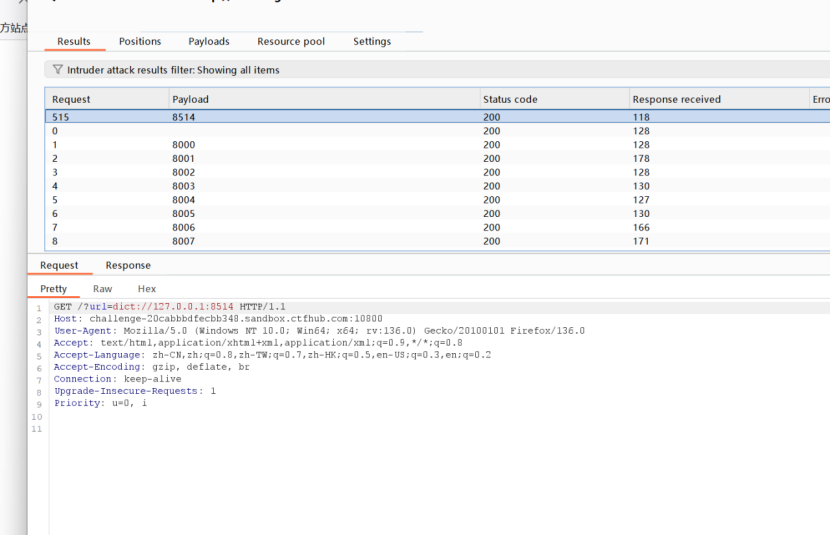
Task: Click the GET request line with dict URL
Action: point(169,306)
